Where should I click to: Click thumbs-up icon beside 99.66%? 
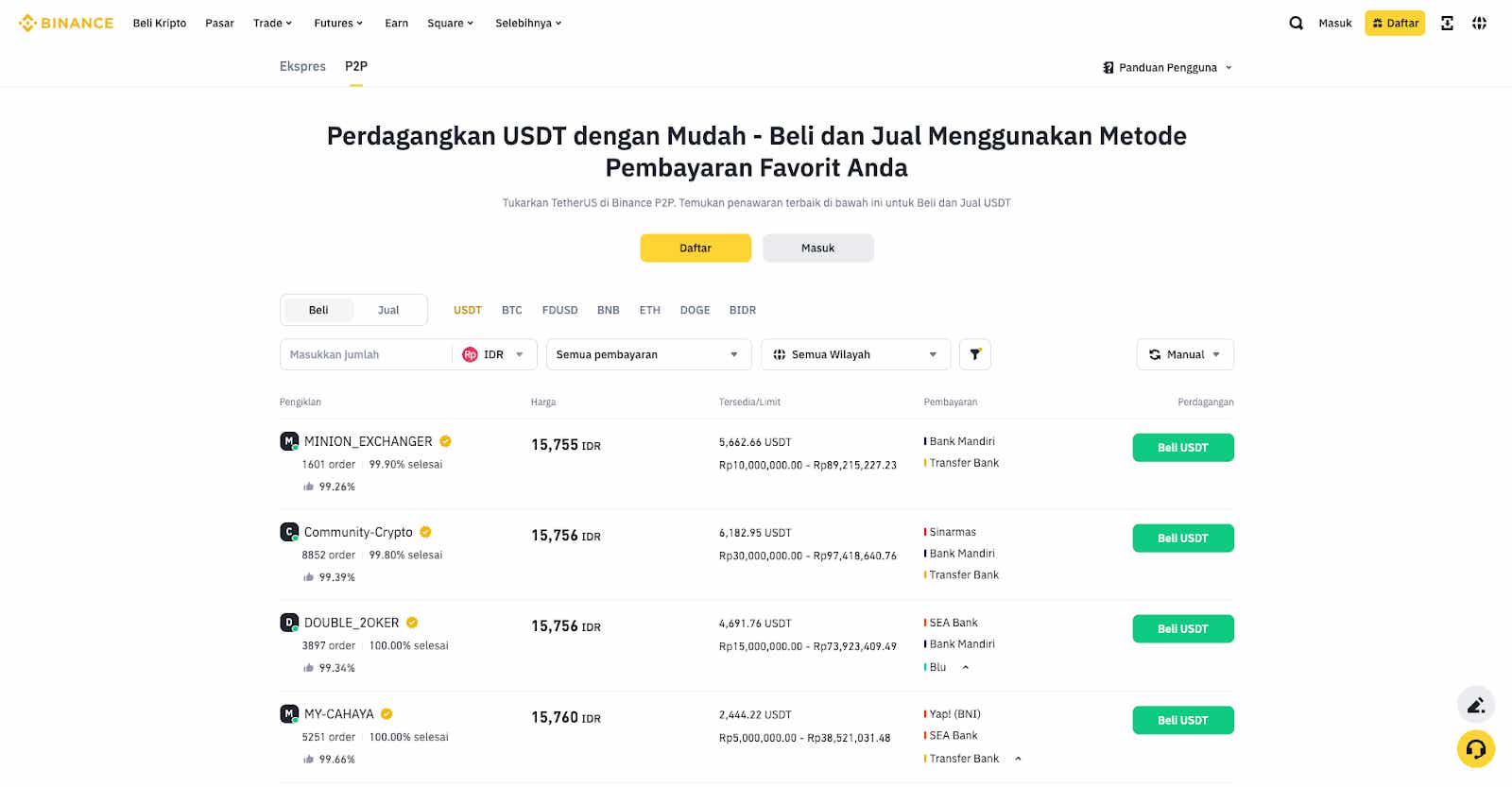pos(308,759)
